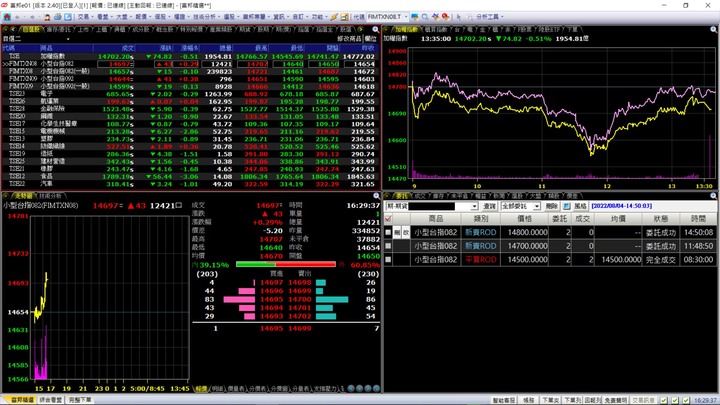This screenshot has width=720, height=405.
Task: Open the 分析工具 menu dropdown
Action: (489, 17)
